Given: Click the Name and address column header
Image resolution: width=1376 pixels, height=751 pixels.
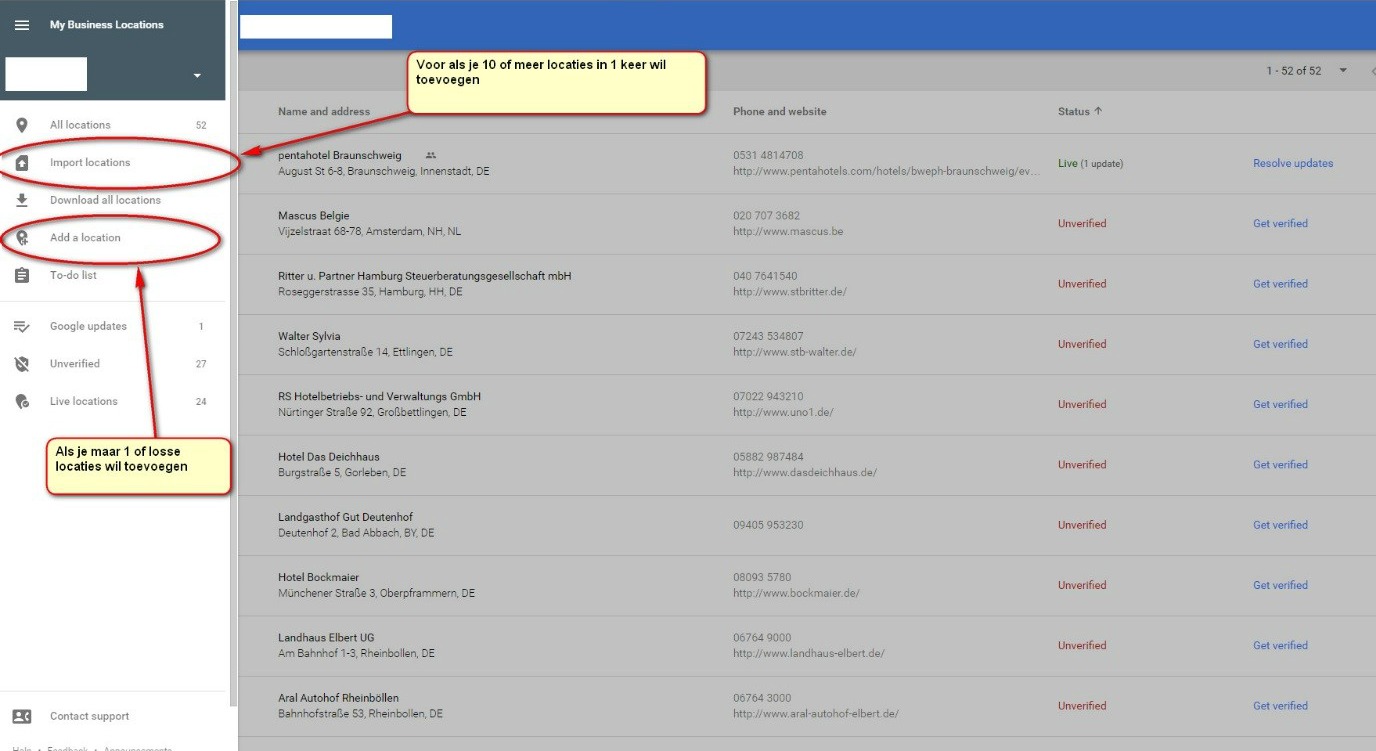Looking at the screenshot, I should 324,111.
